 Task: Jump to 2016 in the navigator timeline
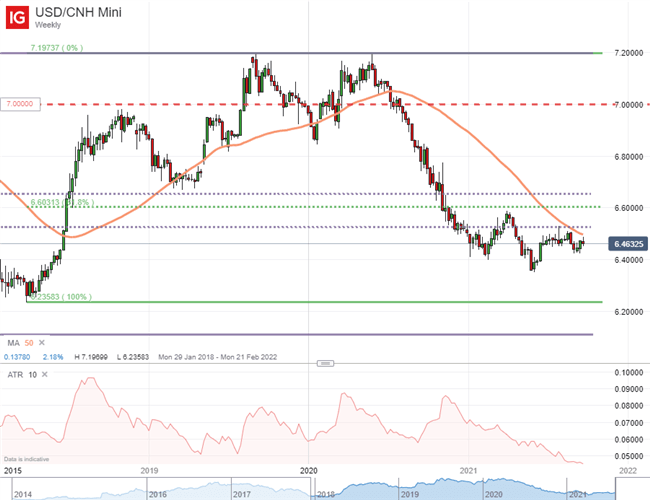pyautogui.click(x=158, y=494)
